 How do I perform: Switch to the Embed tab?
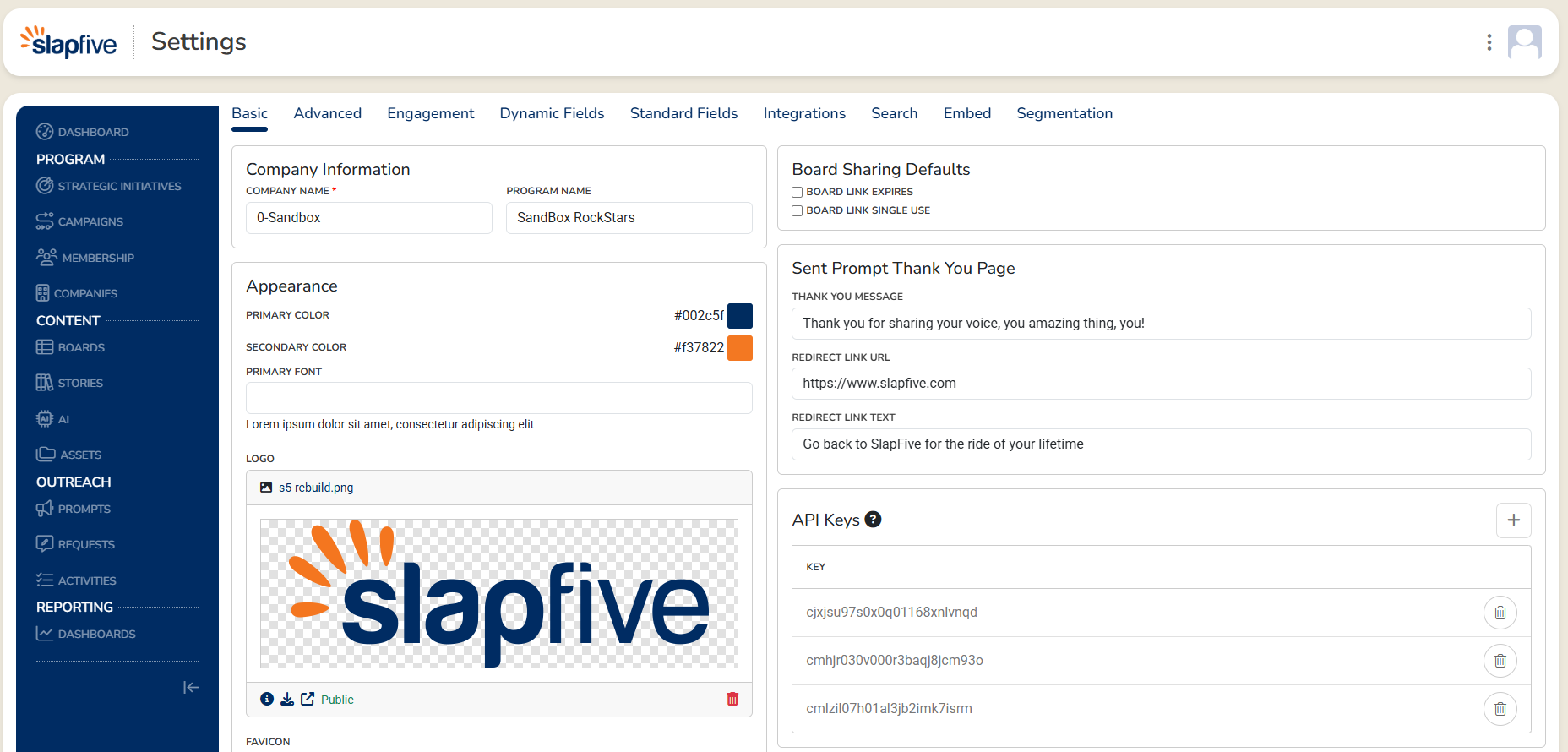[x=967, y=113]
